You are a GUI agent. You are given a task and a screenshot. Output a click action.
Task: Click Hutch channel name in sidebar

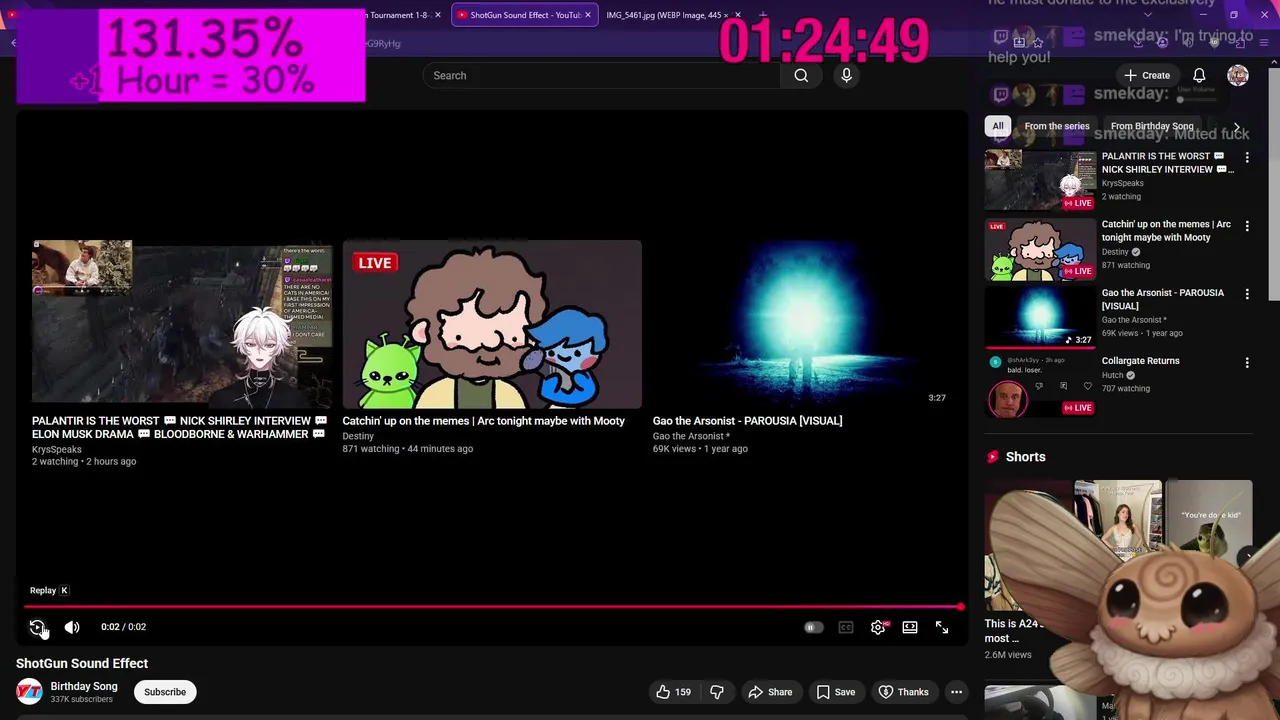pos(1112,375)
